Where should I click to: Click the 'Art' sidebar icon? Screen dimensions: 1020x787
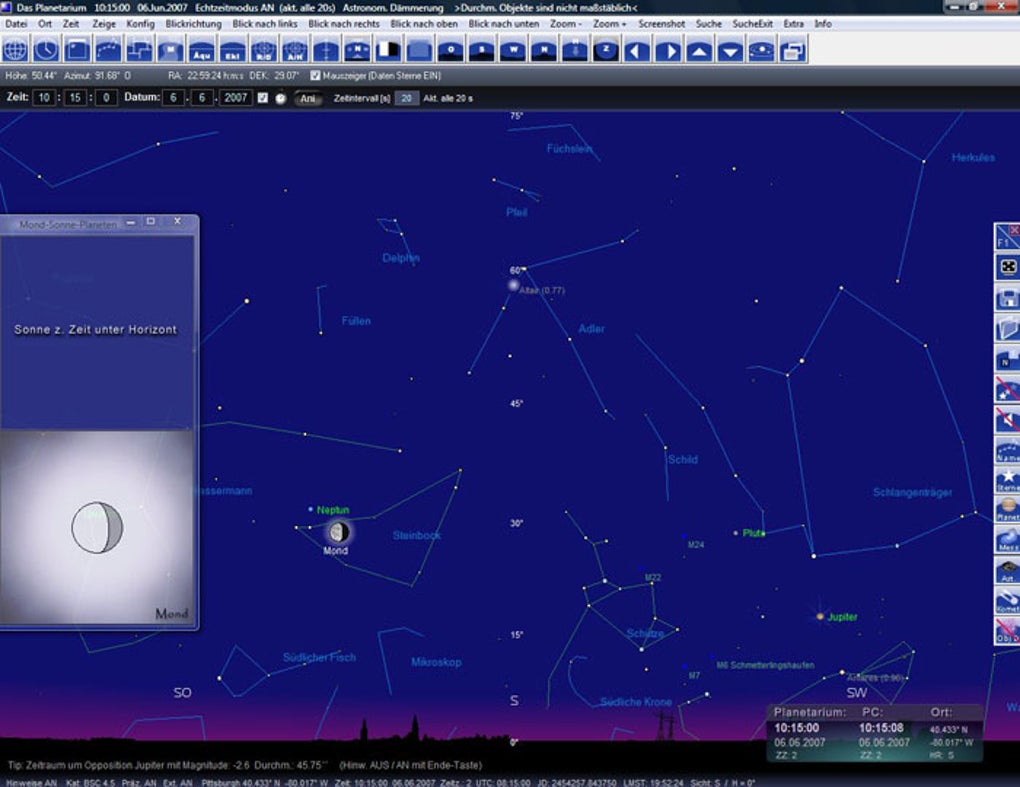click(x=1007, y=571)
